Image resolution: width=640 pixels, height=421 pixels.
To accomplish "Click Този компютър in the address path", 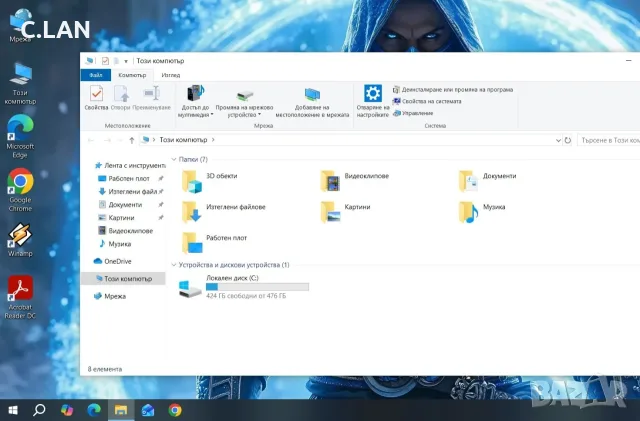I will [x=183, y=140].
